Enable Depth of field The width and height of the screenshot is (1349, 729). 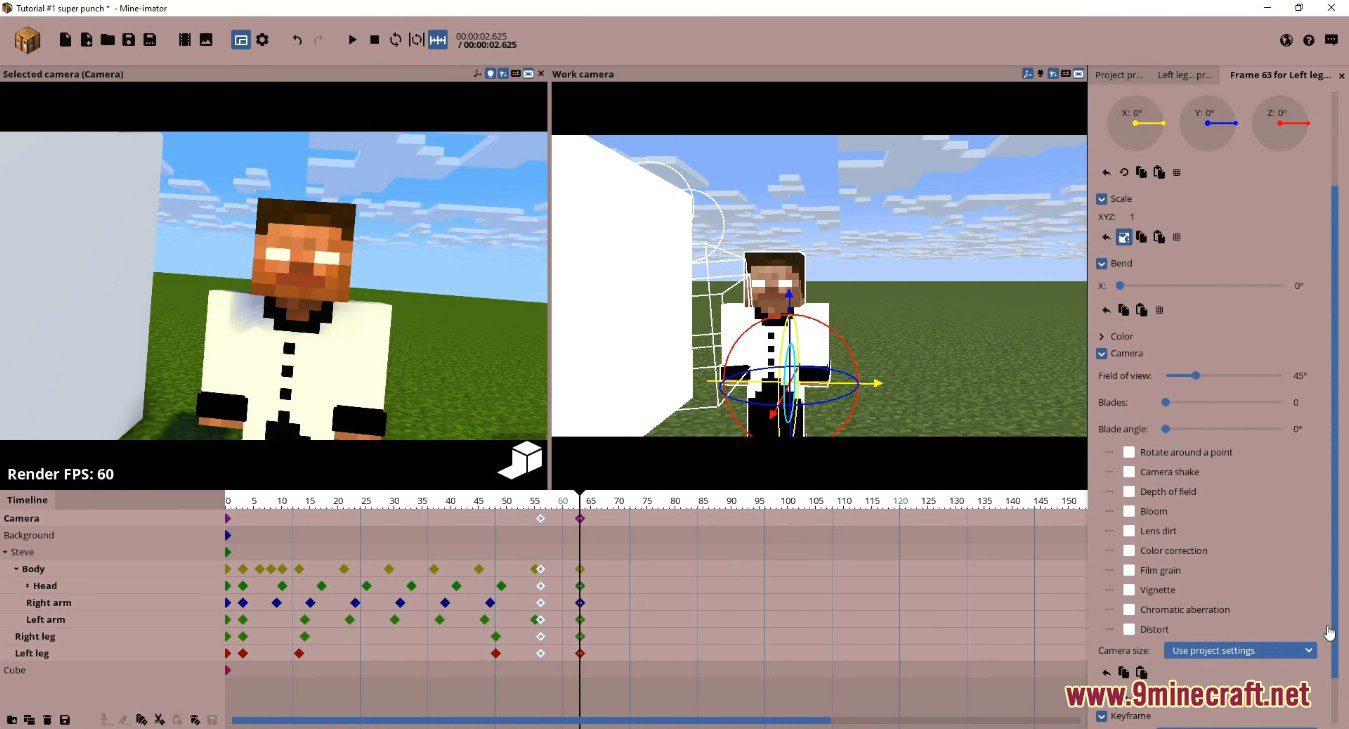(x=1129, y=492)
